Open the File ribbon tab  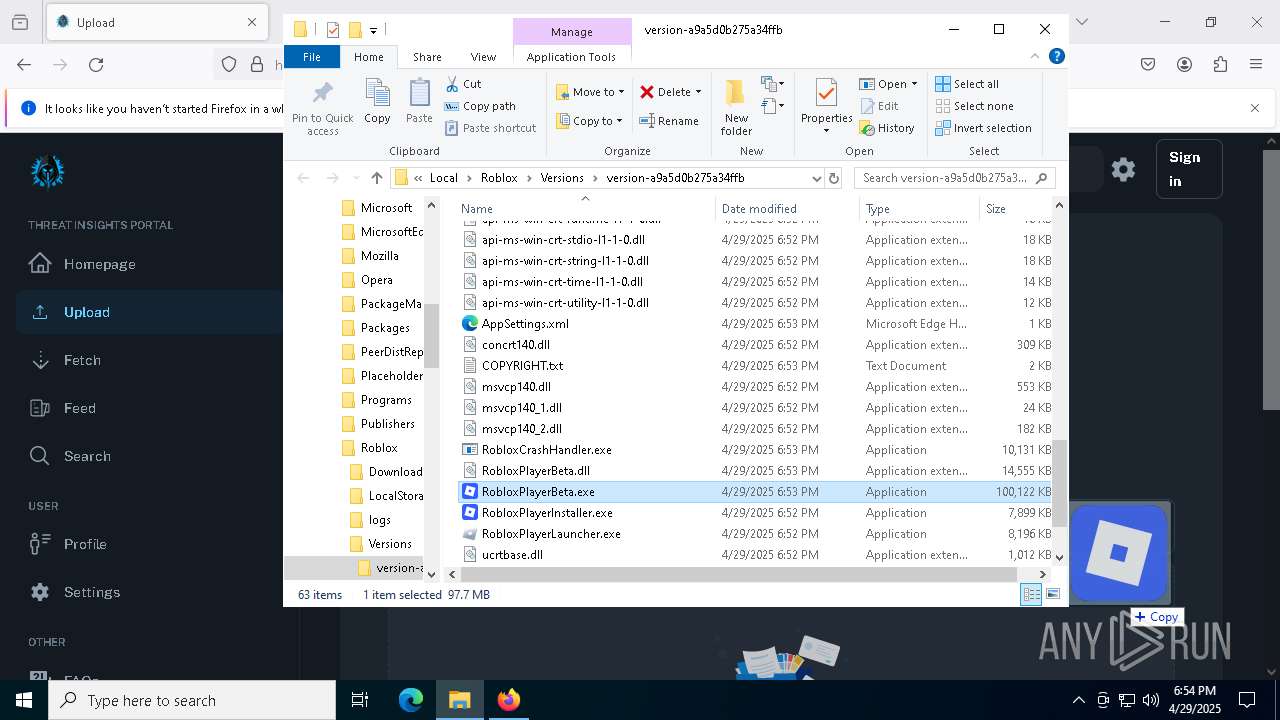pyautogui.click(x=312, y=57)
